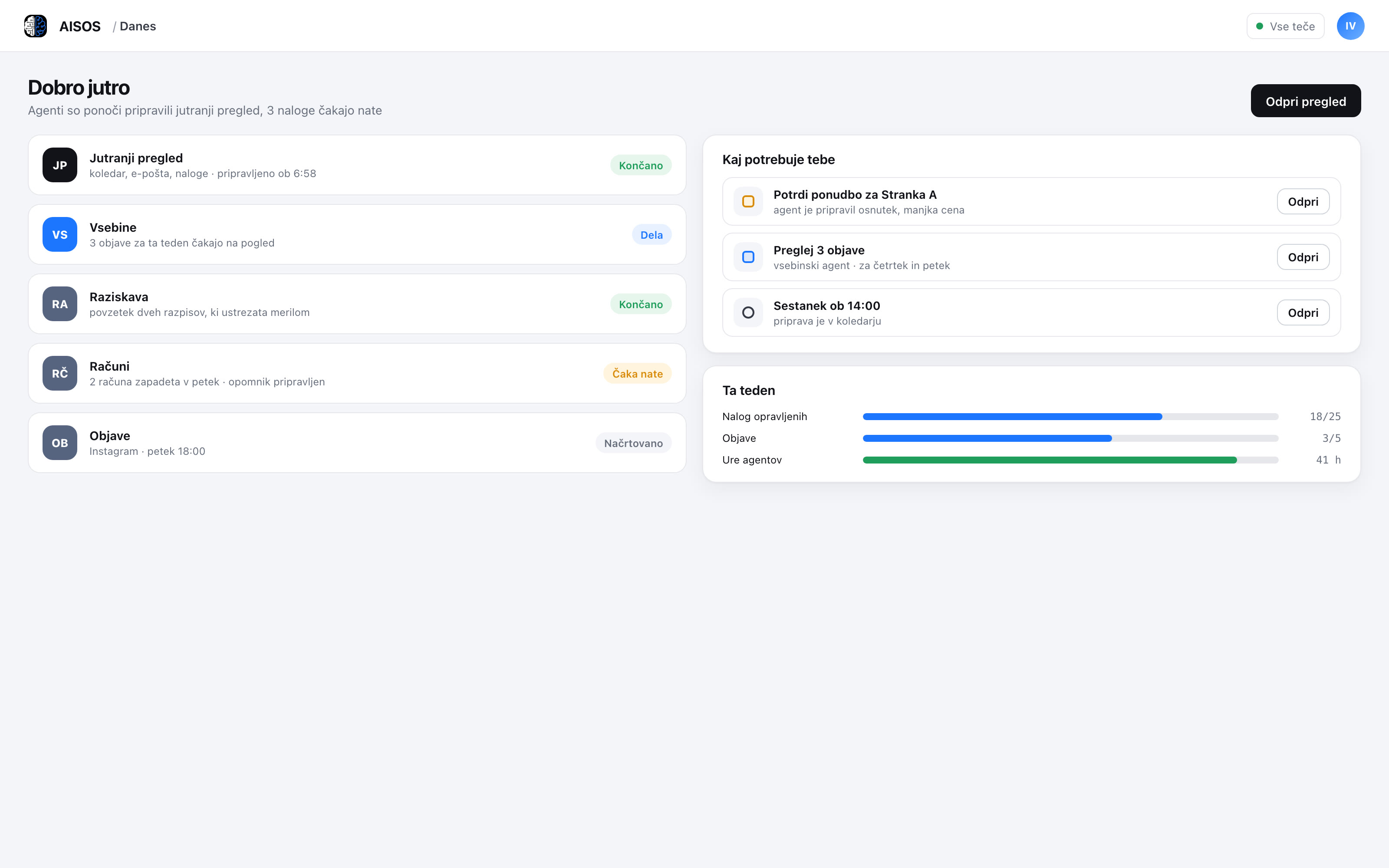
Task: Click Odpri for Sestanek ob 14:00
Action: (x=1303, y=313)
